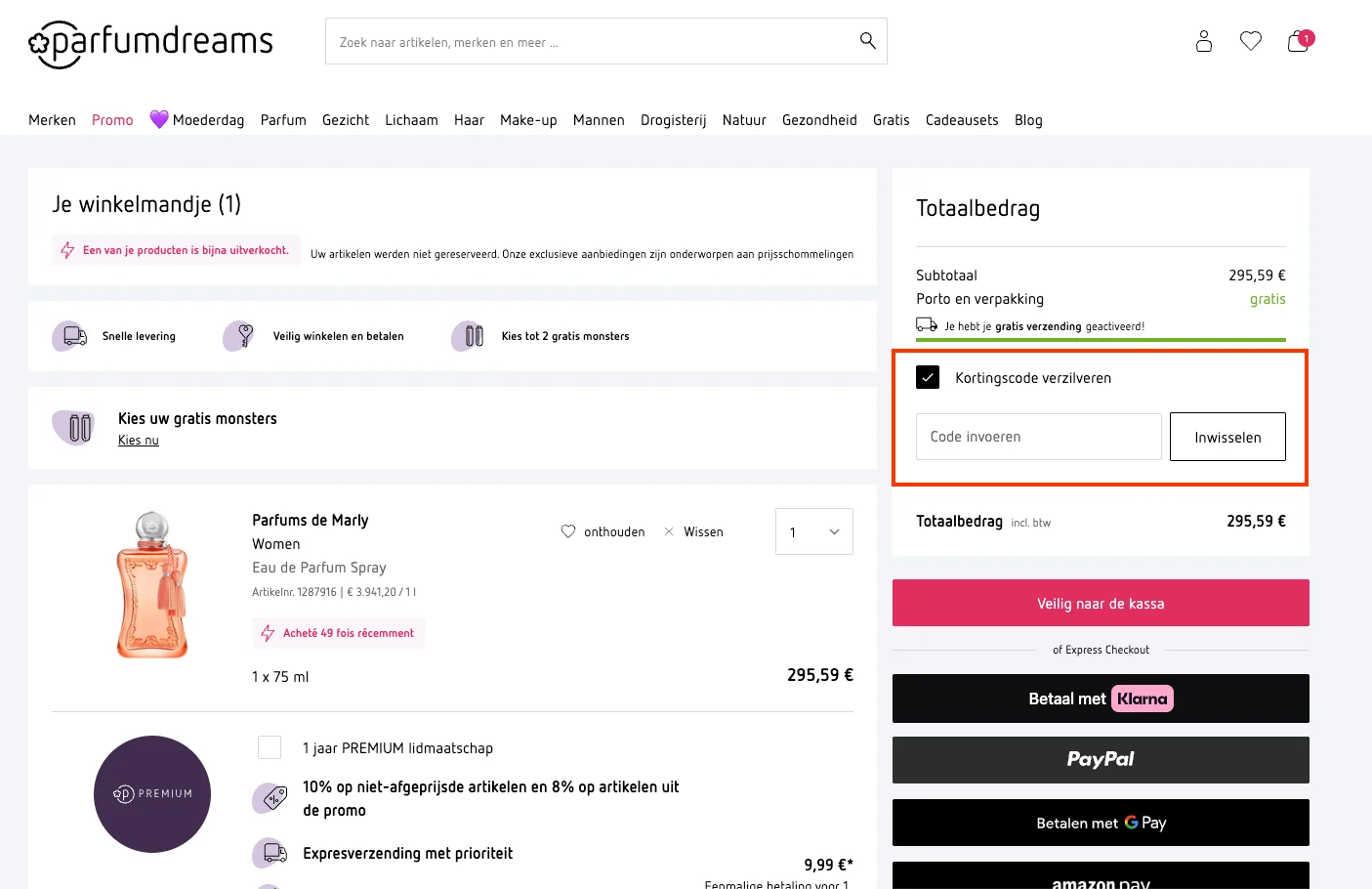Visit the Blog page
Image resolution: width=1372 pixels, height=889 pixels.
coord(1028,120)
